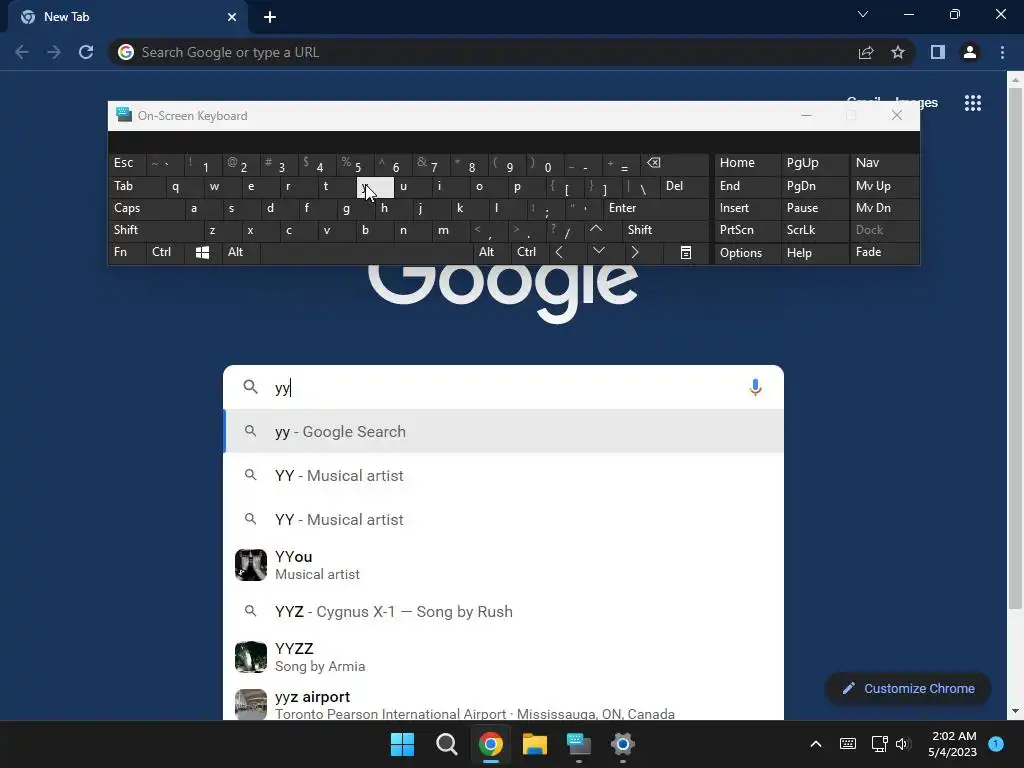
Task: Open notification badge in taskbar corner
Action: click(x=996, y=744)
